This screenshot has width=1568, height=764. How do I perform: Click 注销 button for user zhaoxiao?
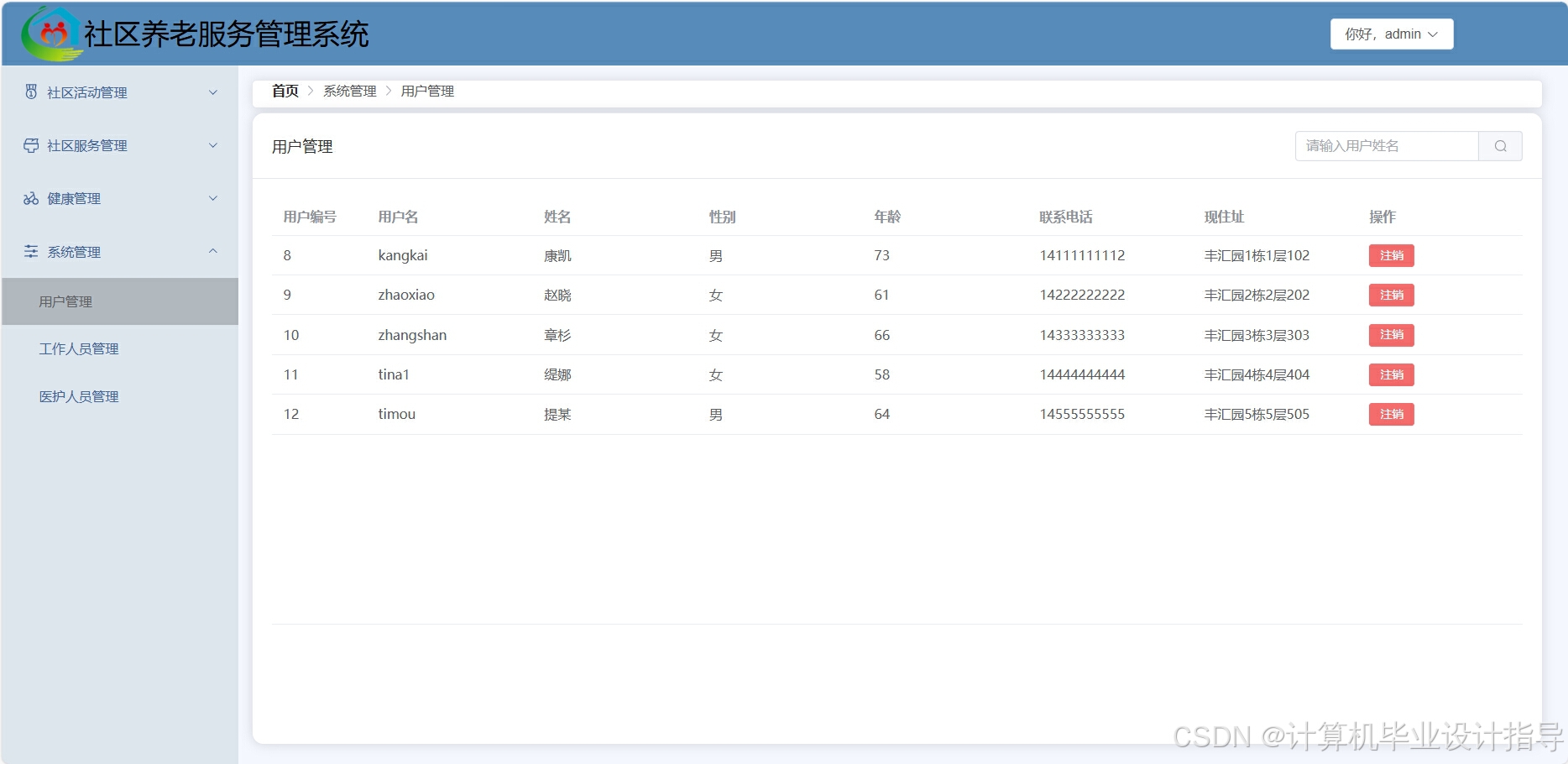click(x=1391, y=295)
